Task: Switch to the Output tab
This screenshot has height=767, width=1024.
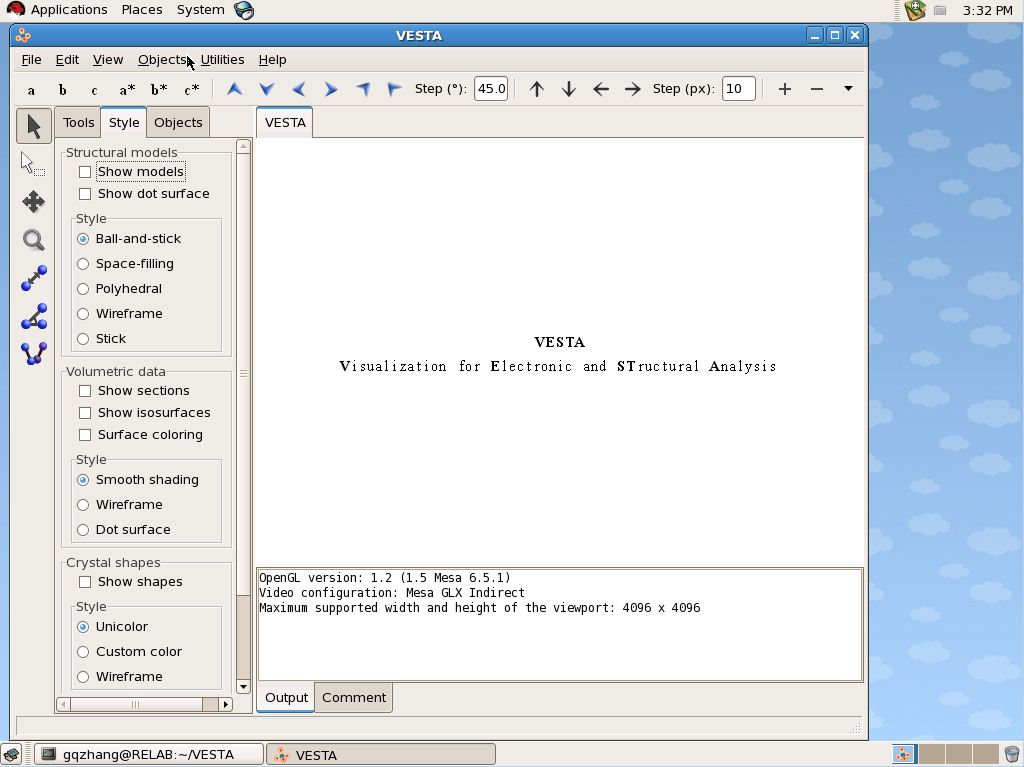Action: click(286, 697)
